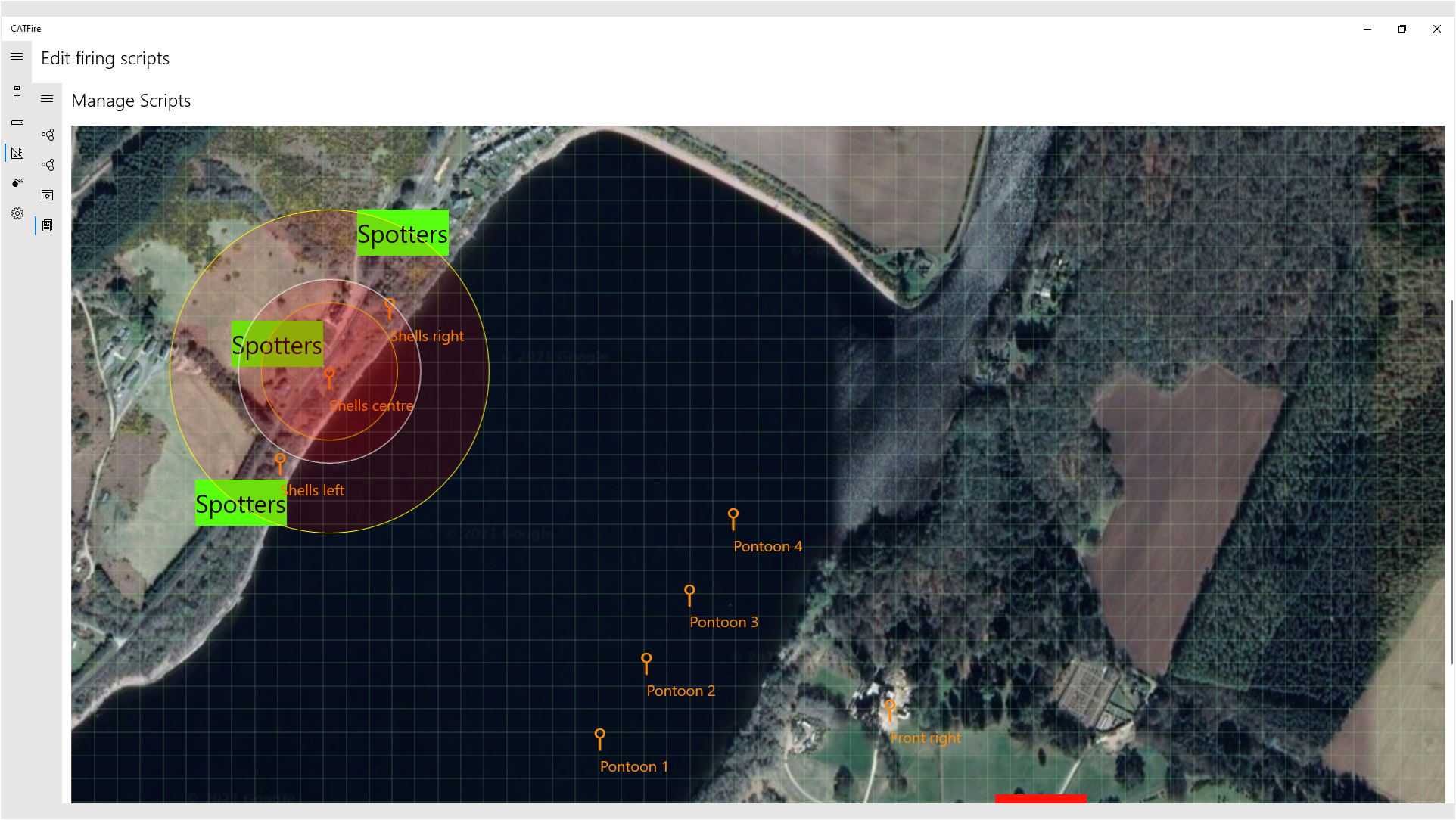The image size is (1456, 820).
Task: Click the bottom-left Spotters green label
Action: [241, 503]
